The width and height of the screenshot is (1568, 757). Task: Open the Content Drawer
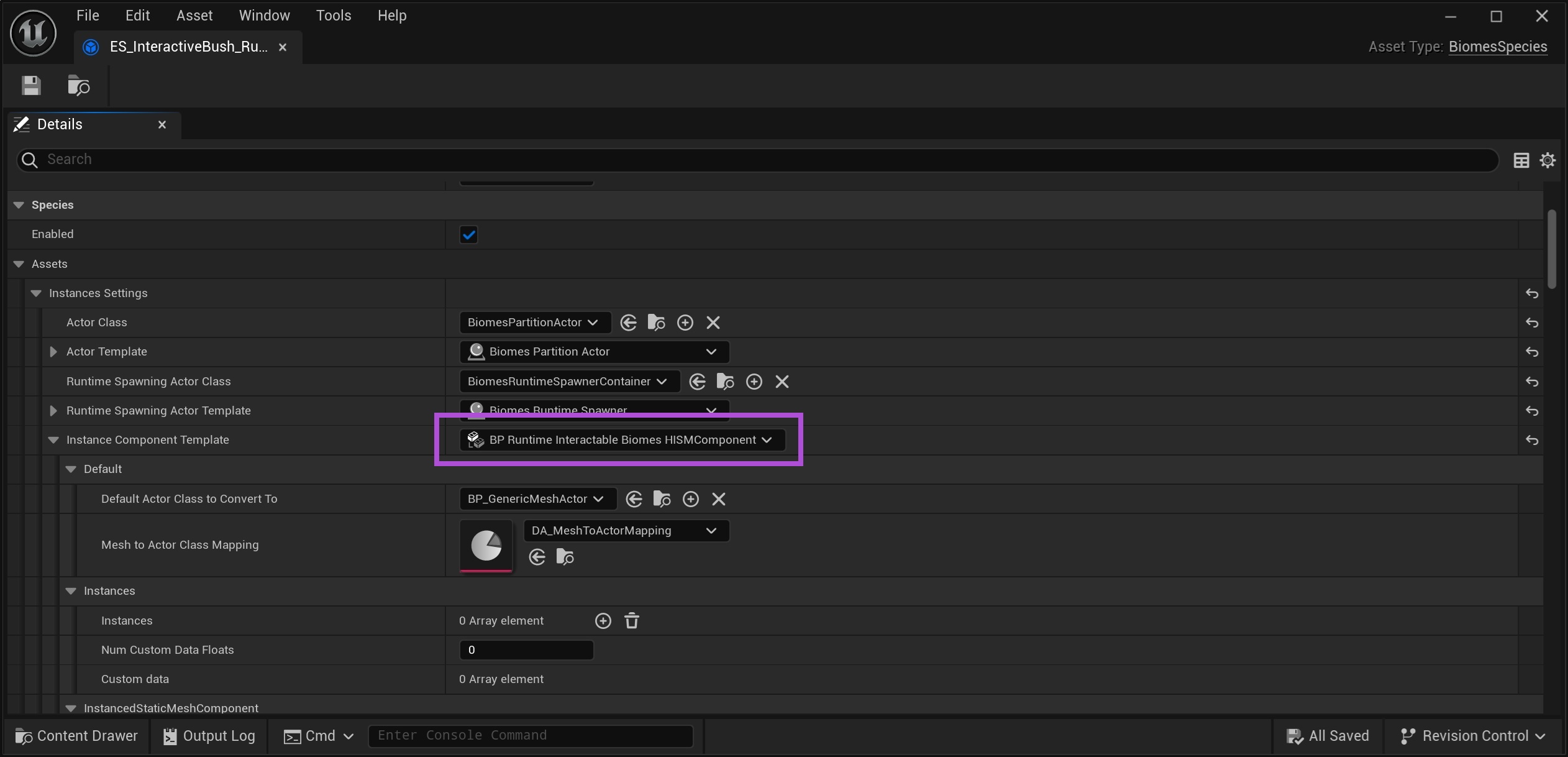[x=76, y=736]
